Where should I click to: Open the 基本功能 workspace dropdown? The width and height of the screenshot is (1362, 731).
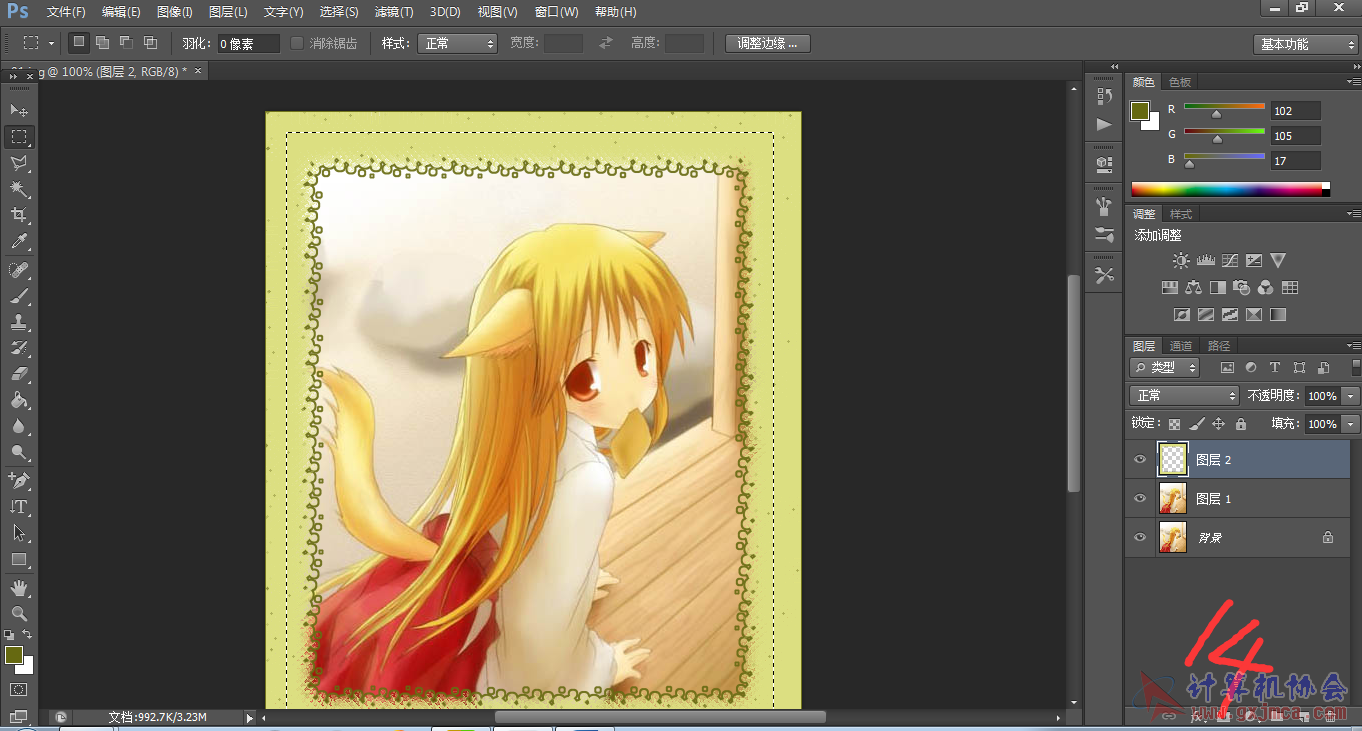(1305, 44)
